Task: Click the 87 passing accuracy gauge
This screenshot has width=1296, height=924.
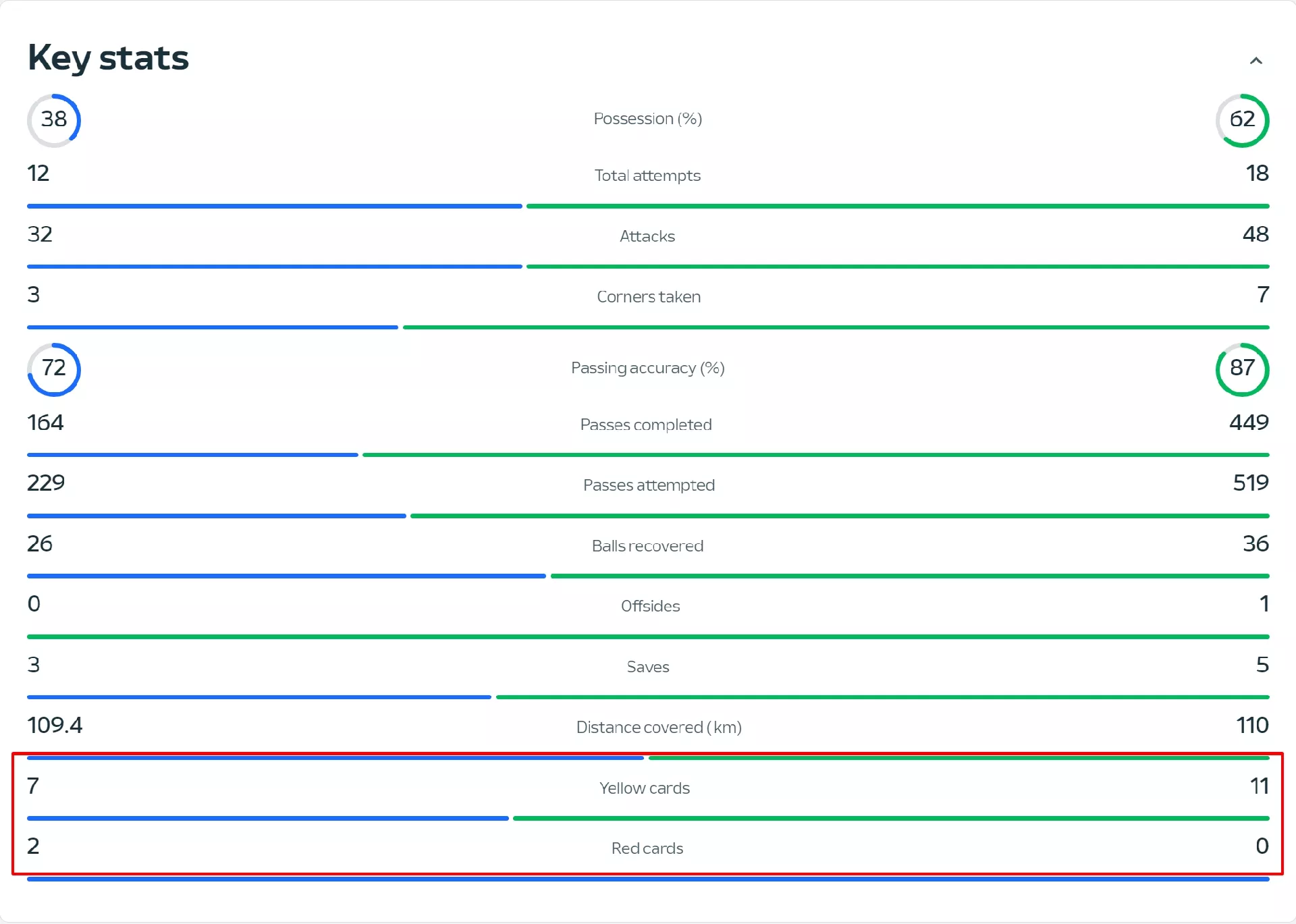Action: coord(1242,369)
